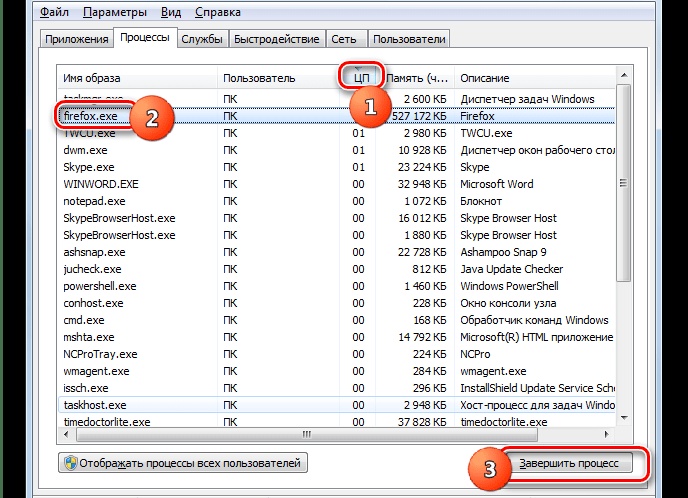This screenshot has width=688, height=498.
Task: Open the Справка menu
Action: (x=218, y=12)
